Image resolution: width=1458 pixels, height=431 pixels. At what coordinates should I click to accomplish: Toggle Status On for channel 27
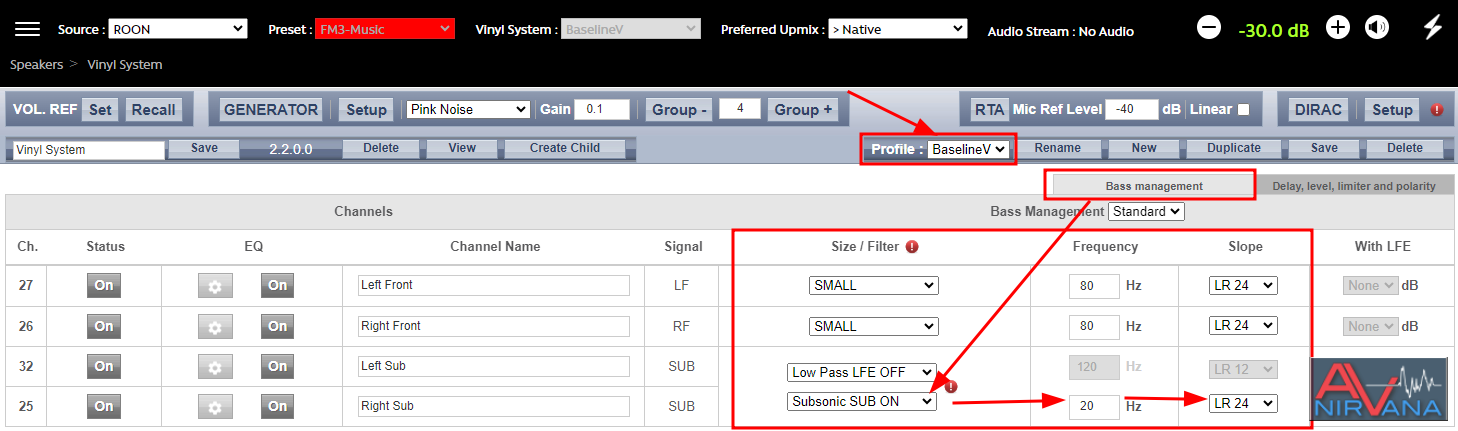coord(104,285)
